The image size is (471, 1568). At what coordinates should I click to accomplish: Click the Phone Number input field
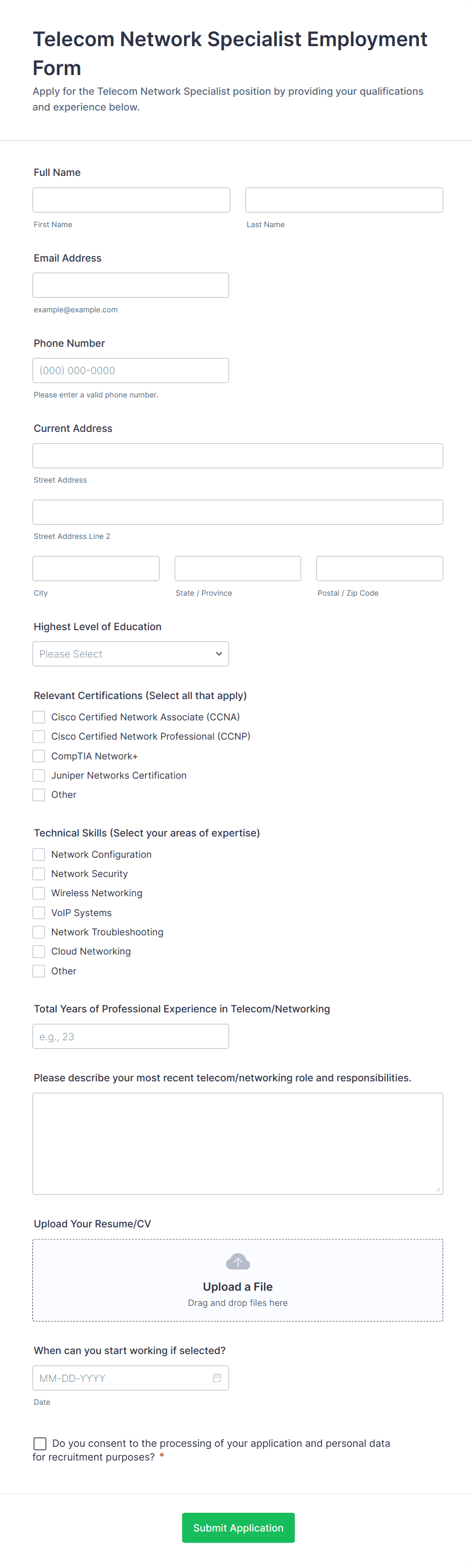[x=131, y=370]
